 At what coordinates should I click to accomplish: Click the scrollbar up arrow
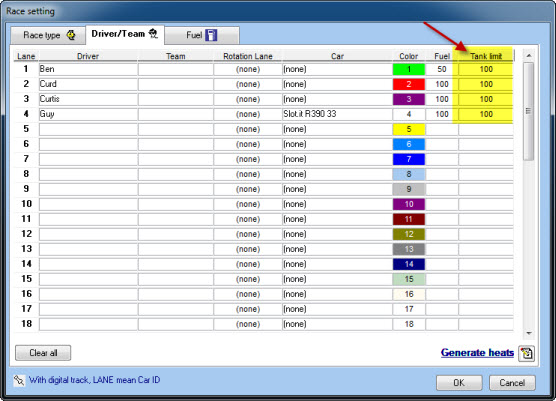pos(529,56)
